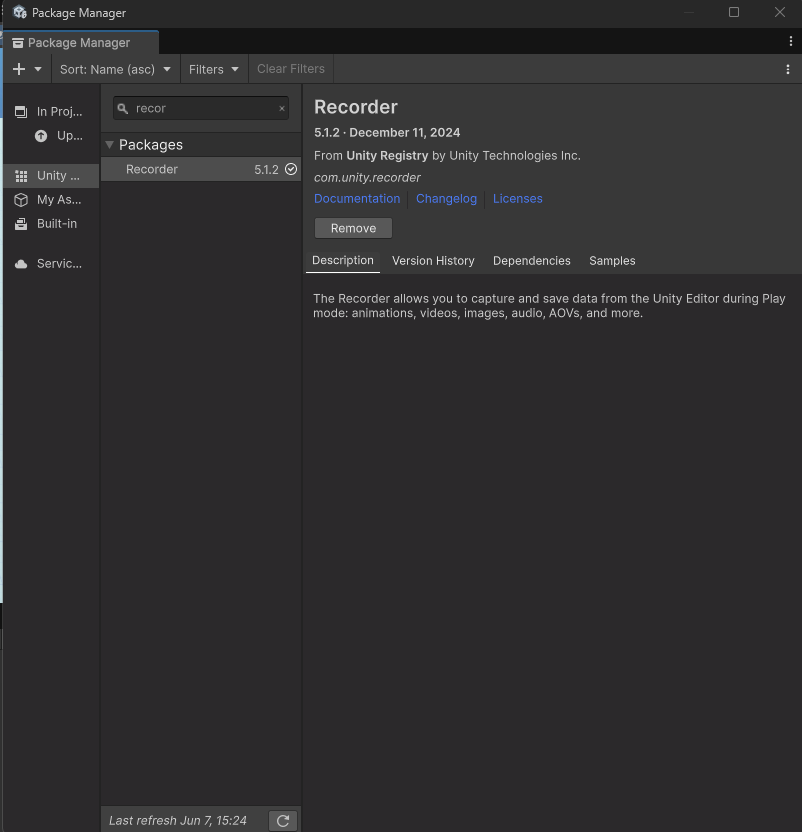Click the Built-in package icon
The height and width of the screenshot is (832, 802).
point(21,224)
